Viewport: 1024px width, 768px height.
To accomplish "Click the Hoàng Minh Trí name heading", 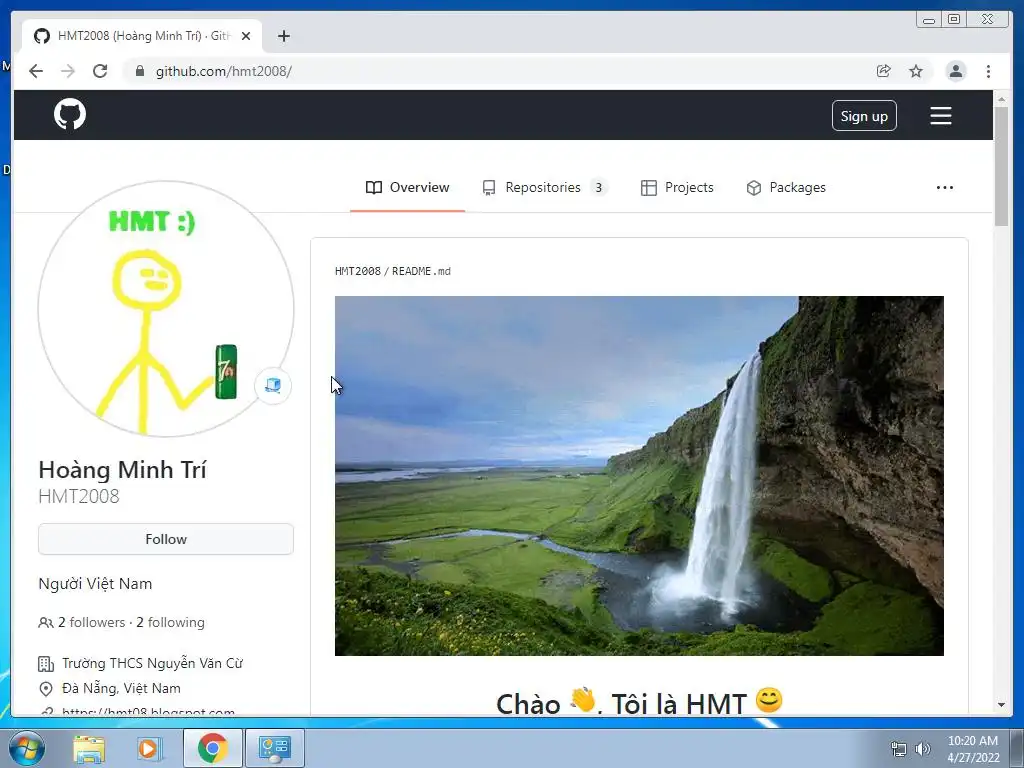I will (x=122, y=470).
